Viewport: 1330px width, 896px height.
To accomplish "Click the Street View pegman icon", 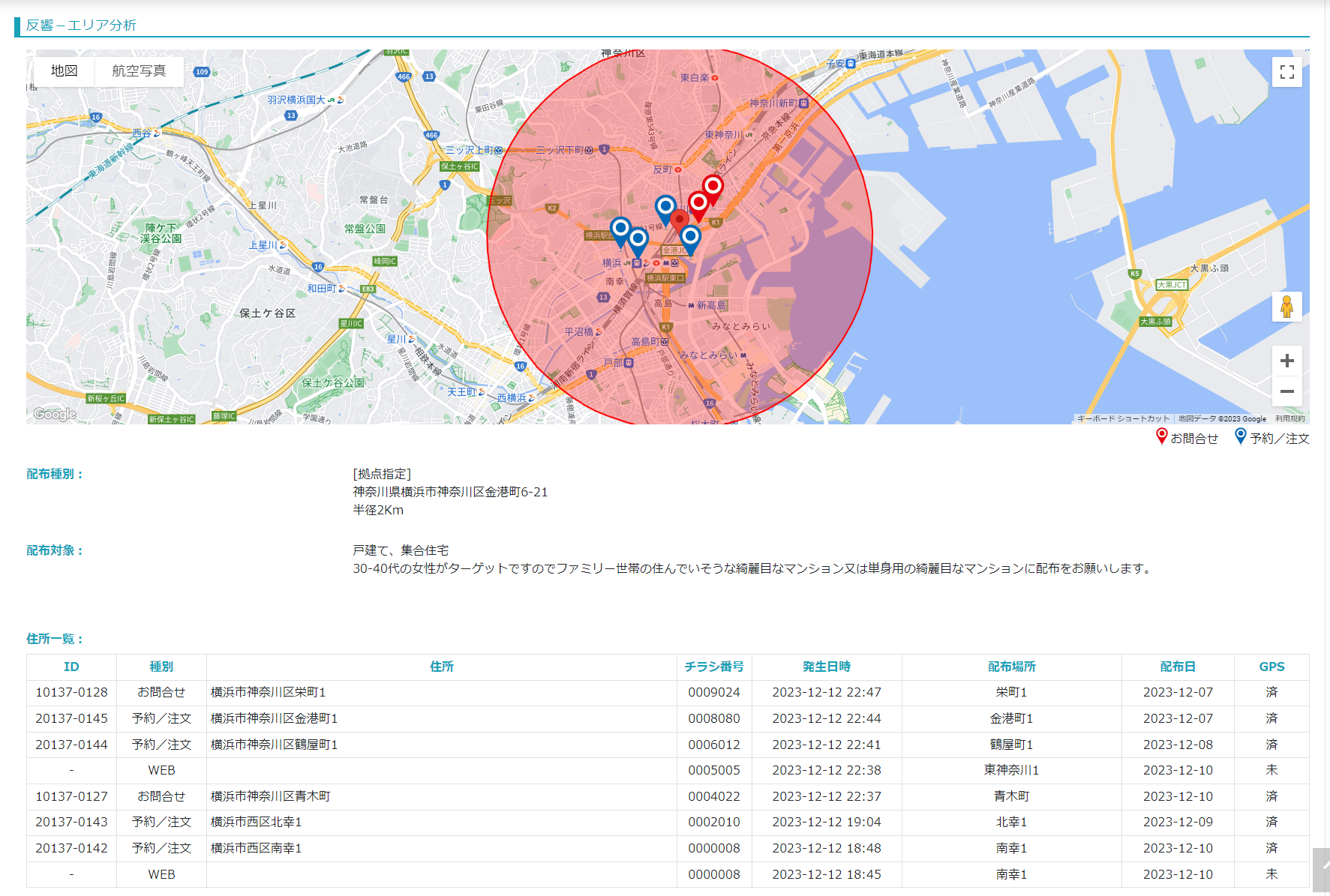I will 1287,307.
